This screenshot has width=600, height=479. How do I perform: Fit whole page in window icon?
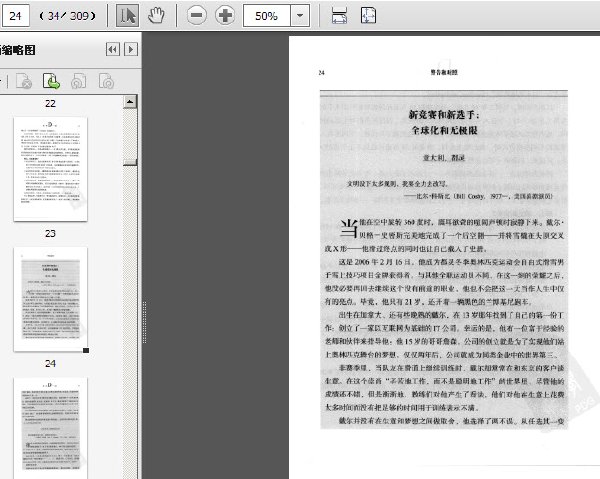(x=368, y=16)
